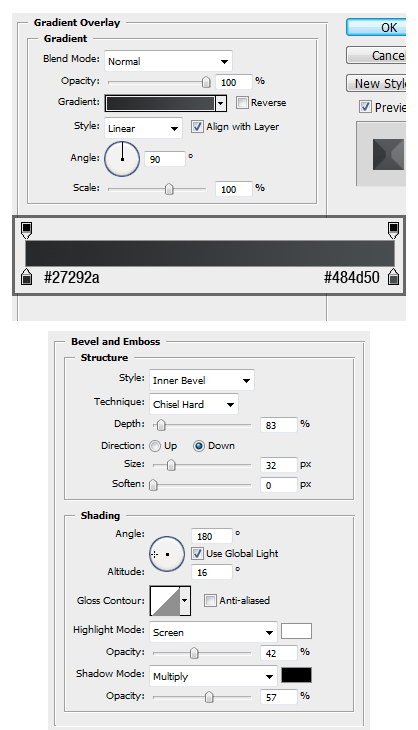Click the New Style button
The image size is (418, 730).
click(376, 84)
